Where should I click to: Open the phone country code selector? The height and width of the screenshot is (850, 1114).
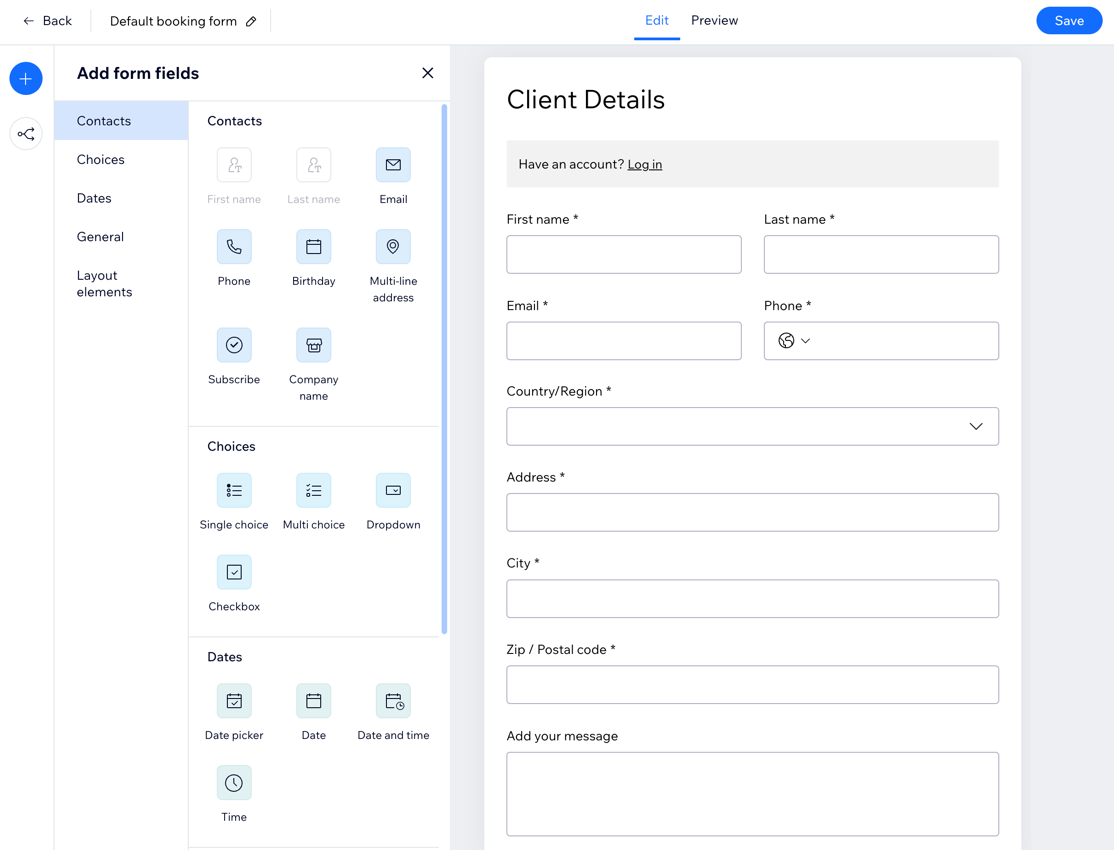(794, 341)
